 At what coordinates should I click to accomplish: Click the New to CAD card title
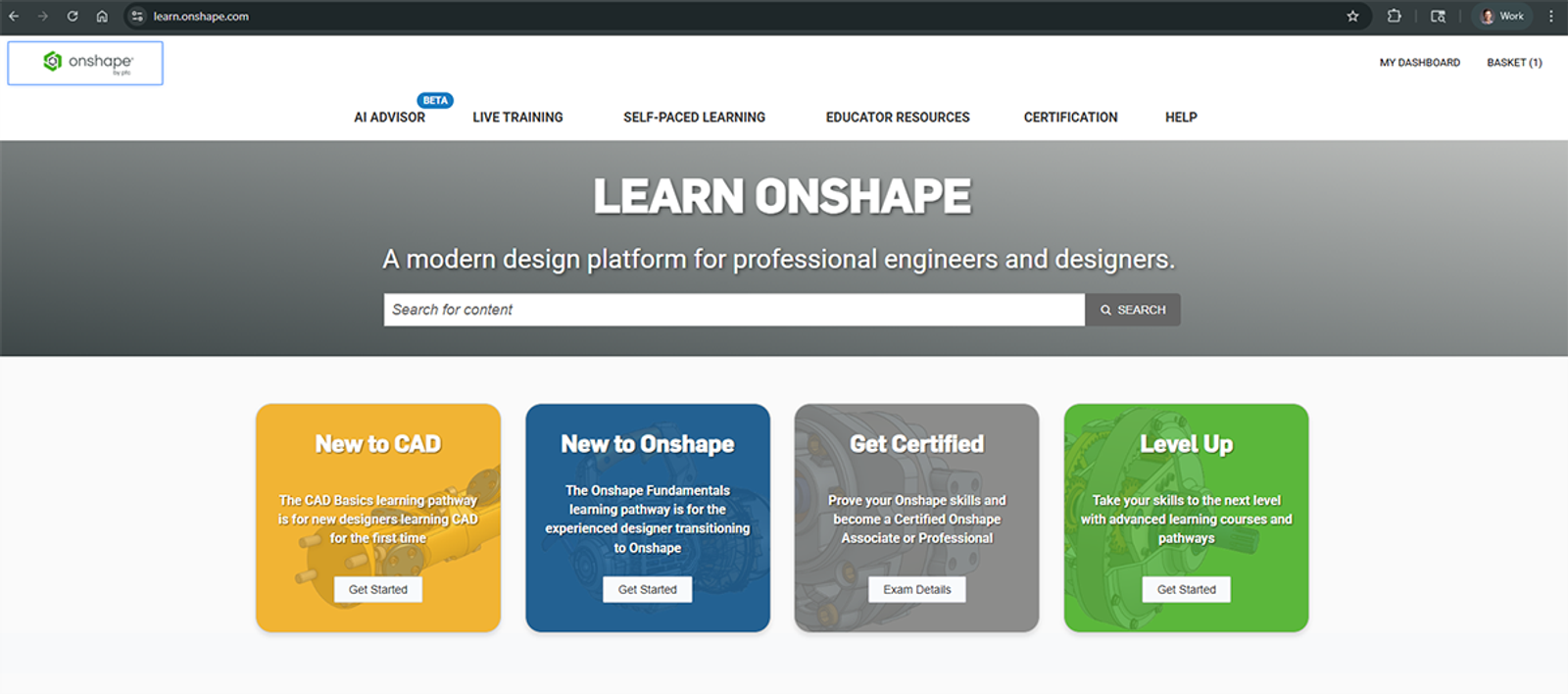(378, 444)
